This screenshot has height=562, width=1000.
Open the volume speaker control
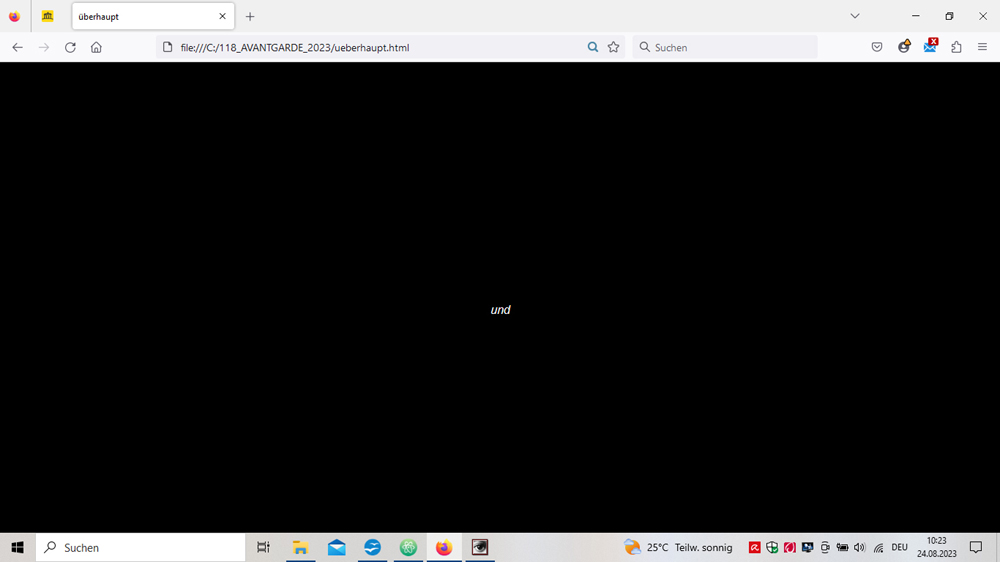pyautogui.click(x=860, y=547)
